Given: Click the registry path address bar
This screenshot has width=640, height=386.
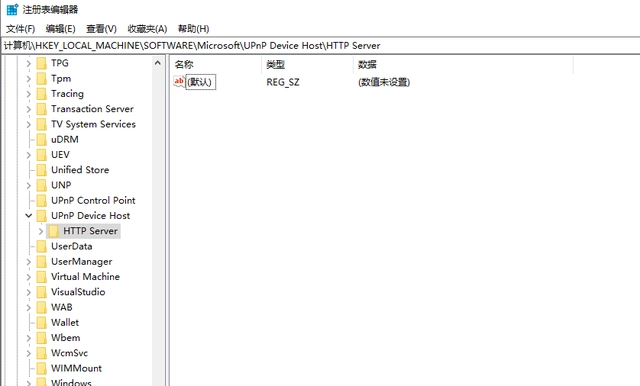Looking at the screenshot, I should [321, 46].
